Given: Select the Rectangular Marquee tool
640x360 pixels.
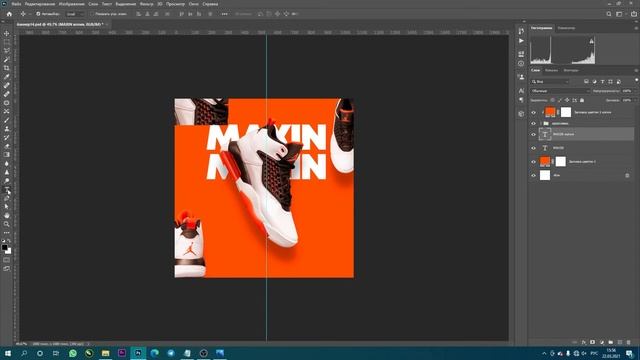Looking at the screenshot, I should coord(7,42).
